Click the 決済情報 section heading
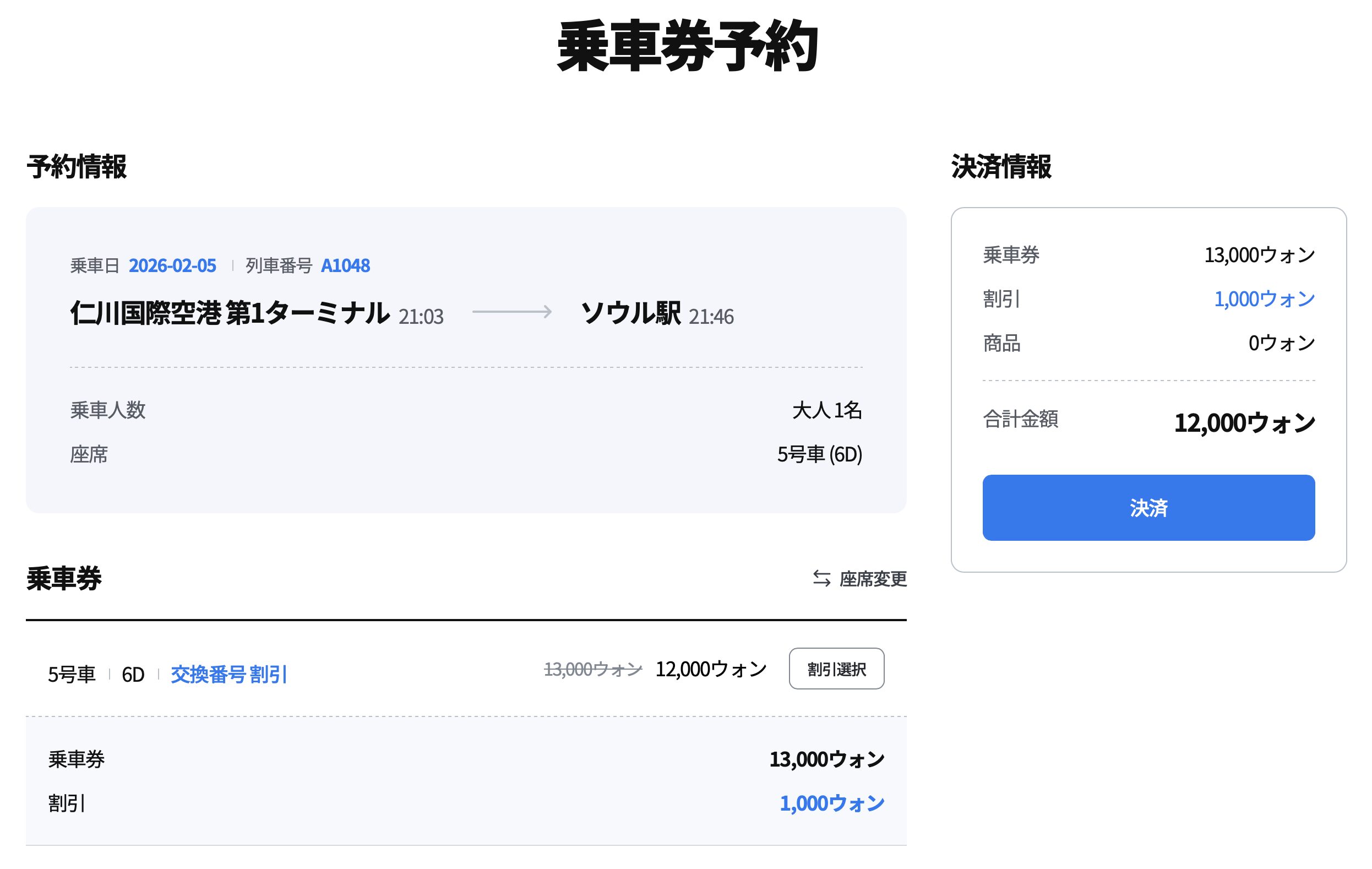Viewport: 1372px width, 869px height. pos(1001,167)
